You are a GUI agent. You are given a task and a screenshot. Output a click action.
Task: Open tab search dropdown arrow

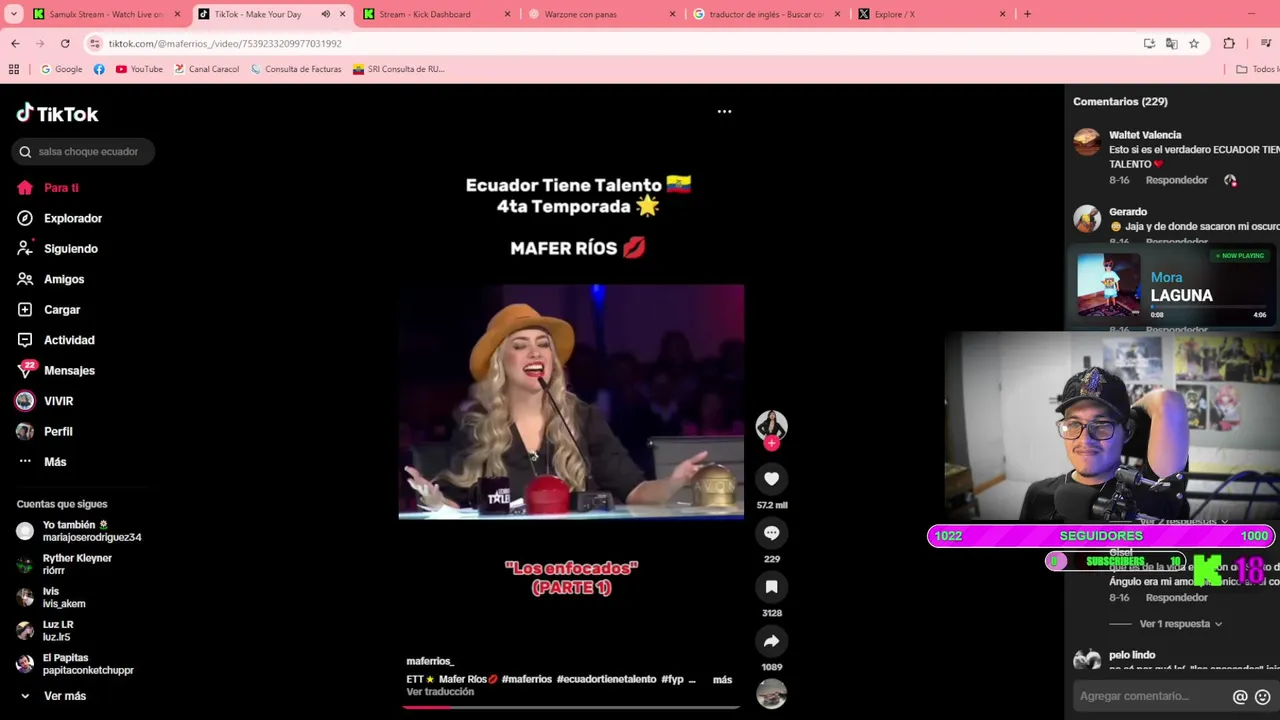[x=13, y=14]
